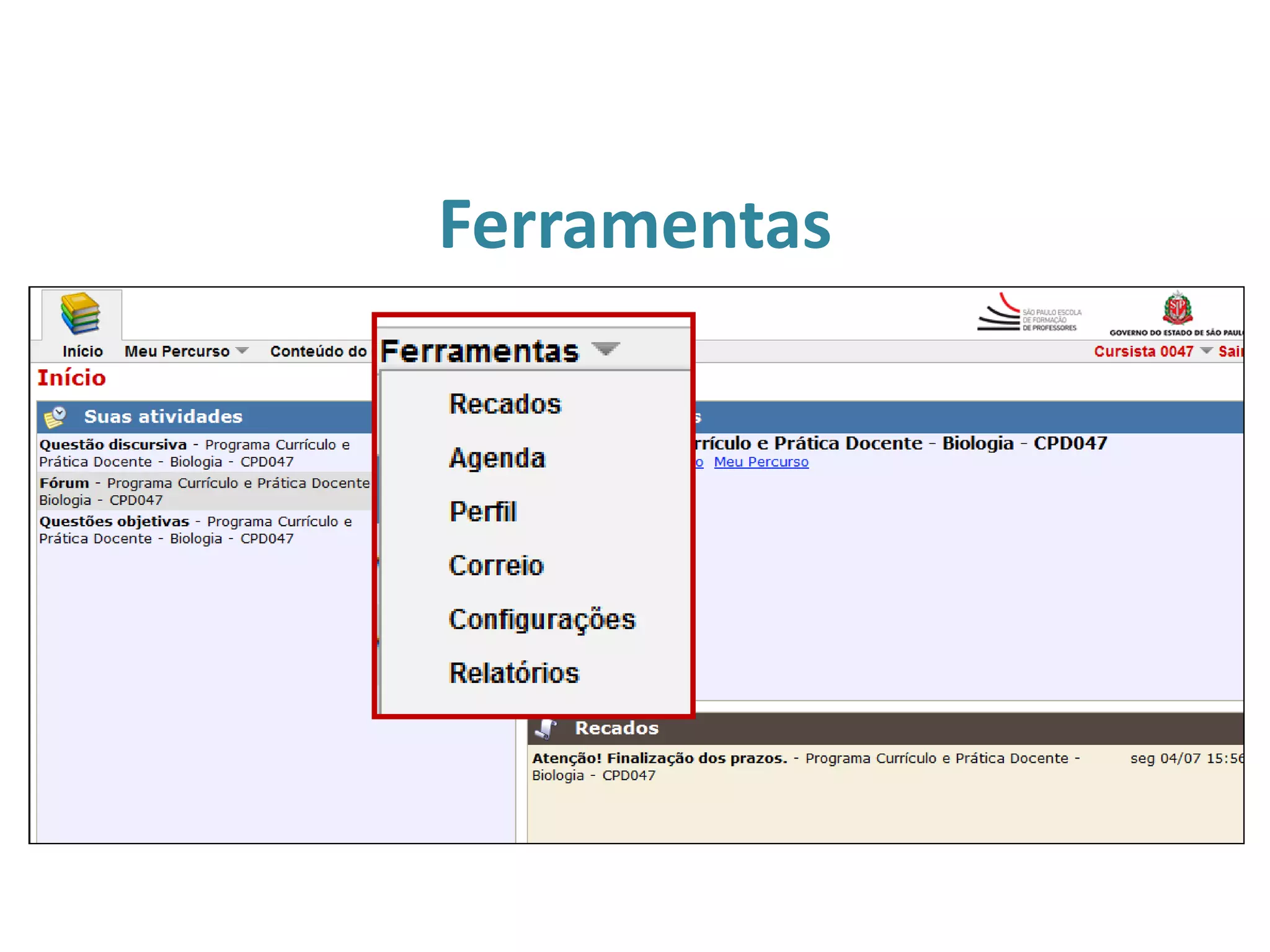Viewport: 1270px width, 952px height.
Task: Click the Sair logout link
Action: point(1230,351)
